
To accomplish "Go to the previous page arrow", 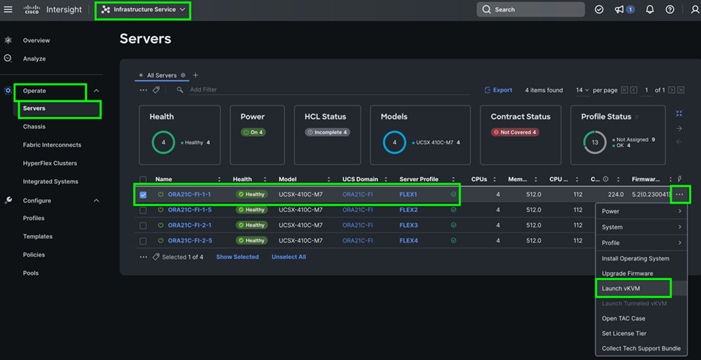I will tap(633, 90).
